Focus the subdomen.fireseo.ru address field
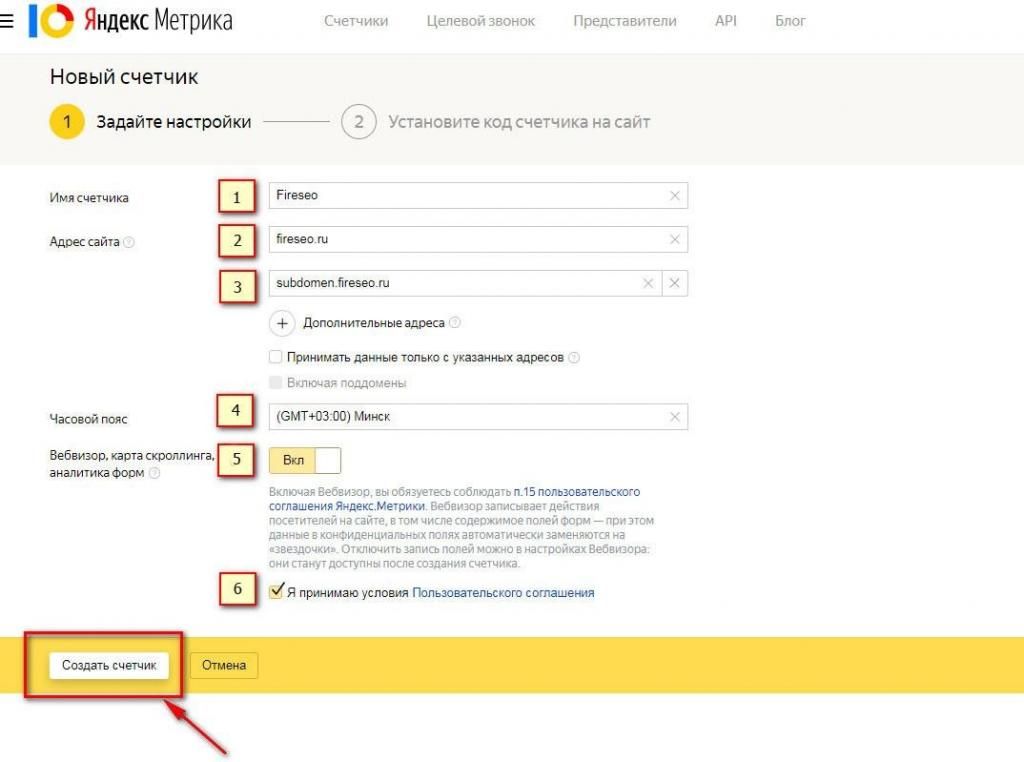Screen dimensions: 1024x762 [465, 283]
